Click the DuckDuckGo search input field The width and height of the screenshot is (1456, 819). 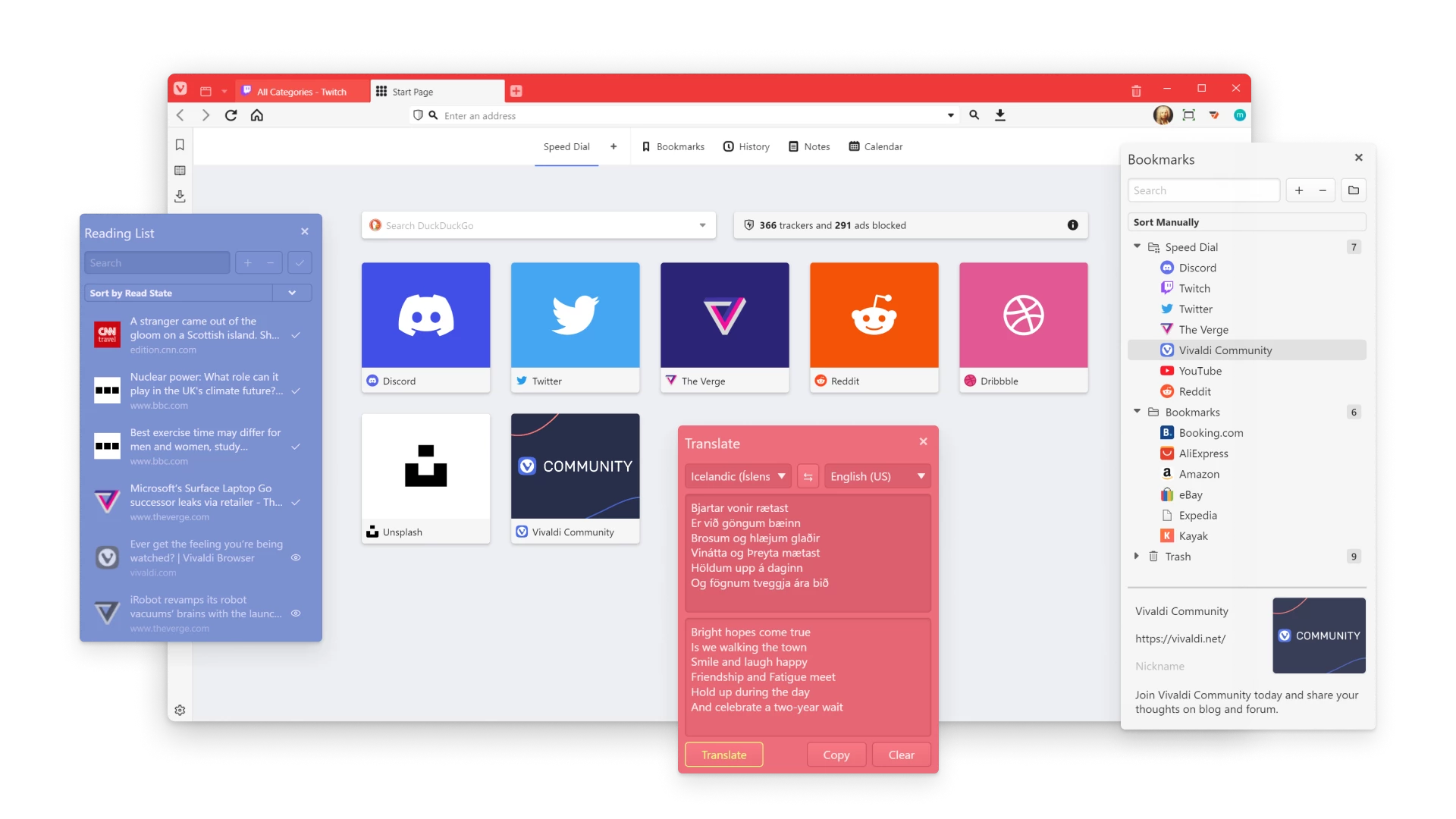point(539,224)
